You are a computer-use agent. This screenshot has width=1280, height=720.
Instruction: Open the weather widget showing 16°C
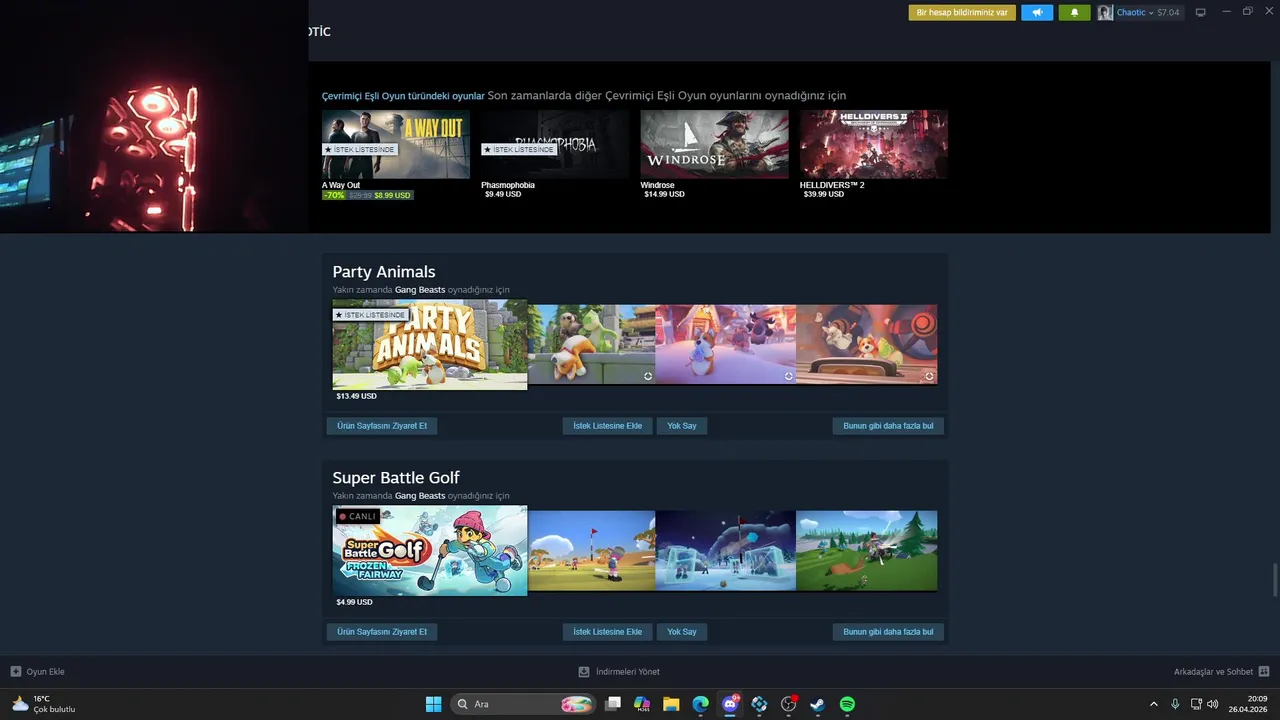(x=43, y=704)
